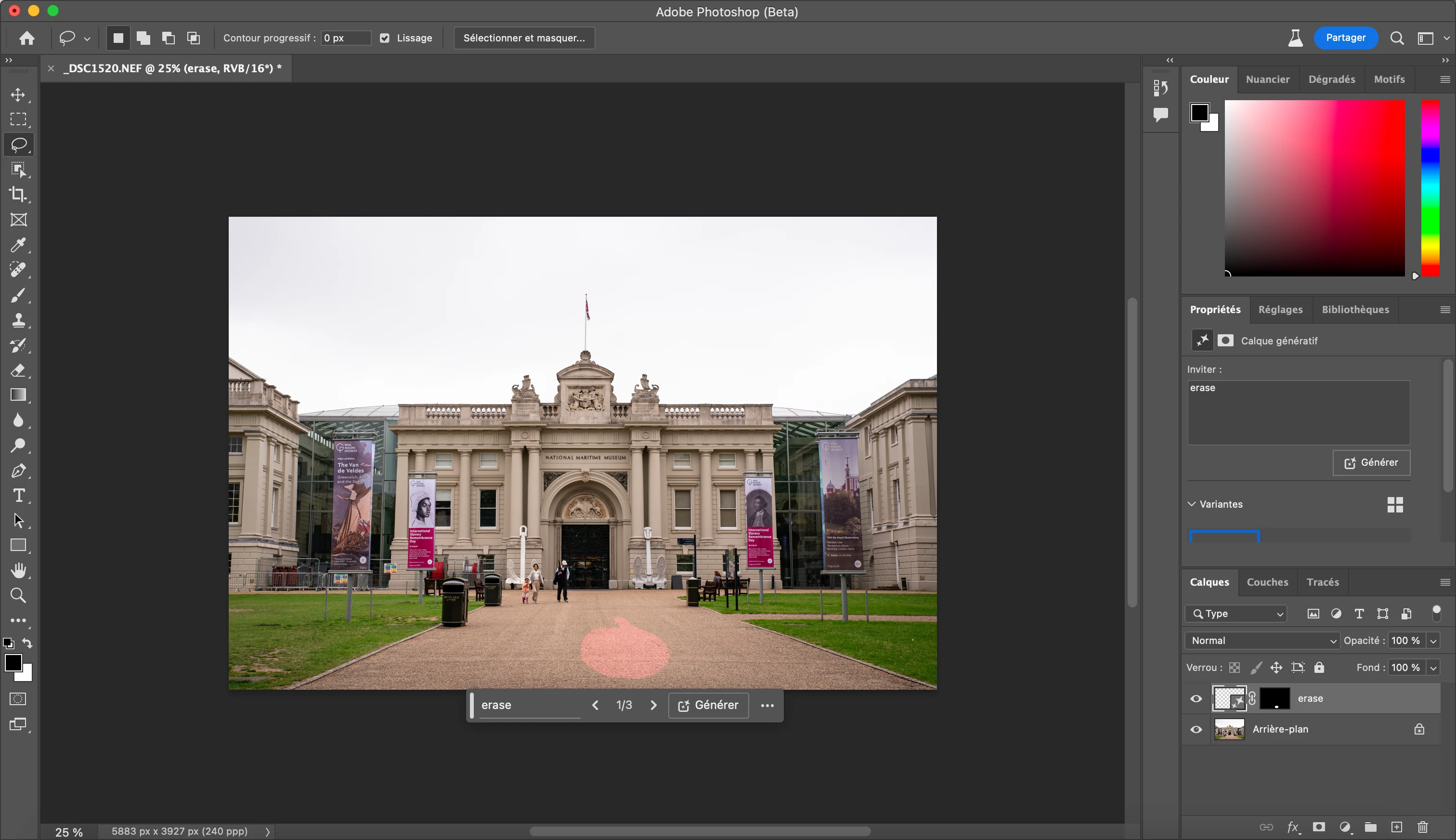Open the Normal blend mode dropdown
This screenshot has width=1456, height=840.
pos(1261,641)
